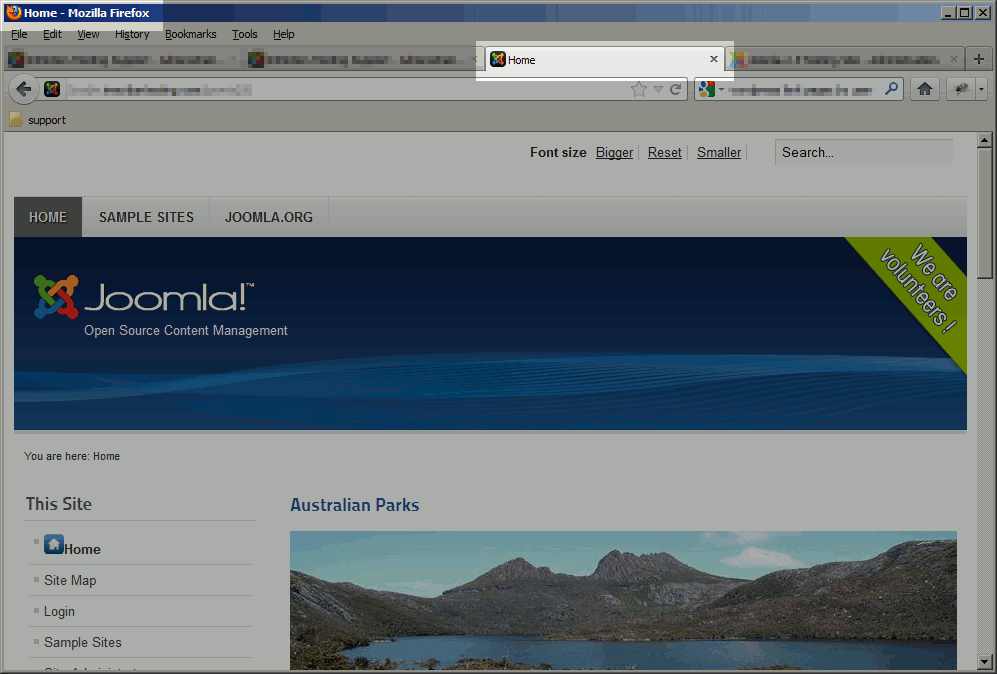Click the scrollbar up arrow
The height and width of the screenshot is (674, 997).
point(984,140)
